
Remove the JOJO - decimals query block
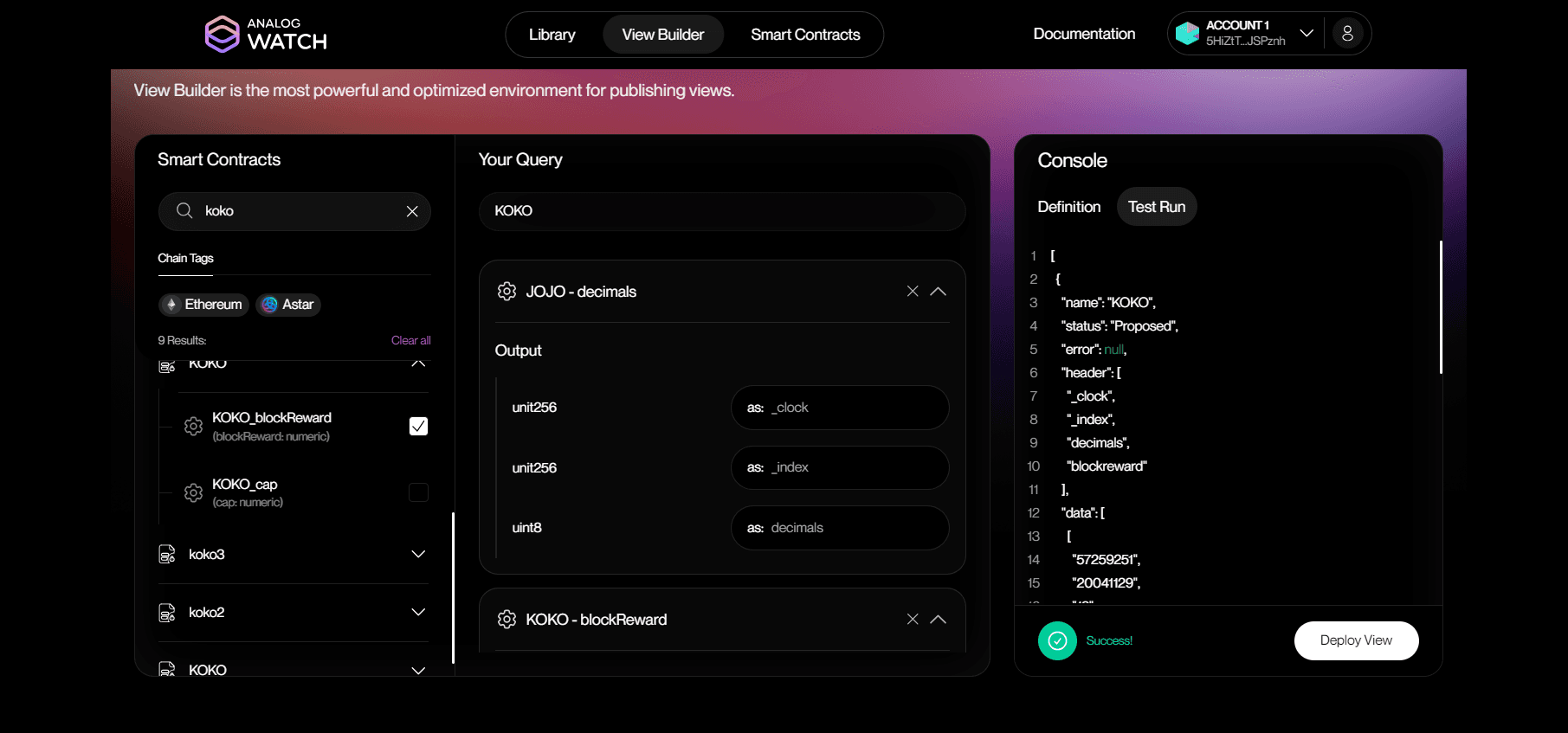point(913,291)
